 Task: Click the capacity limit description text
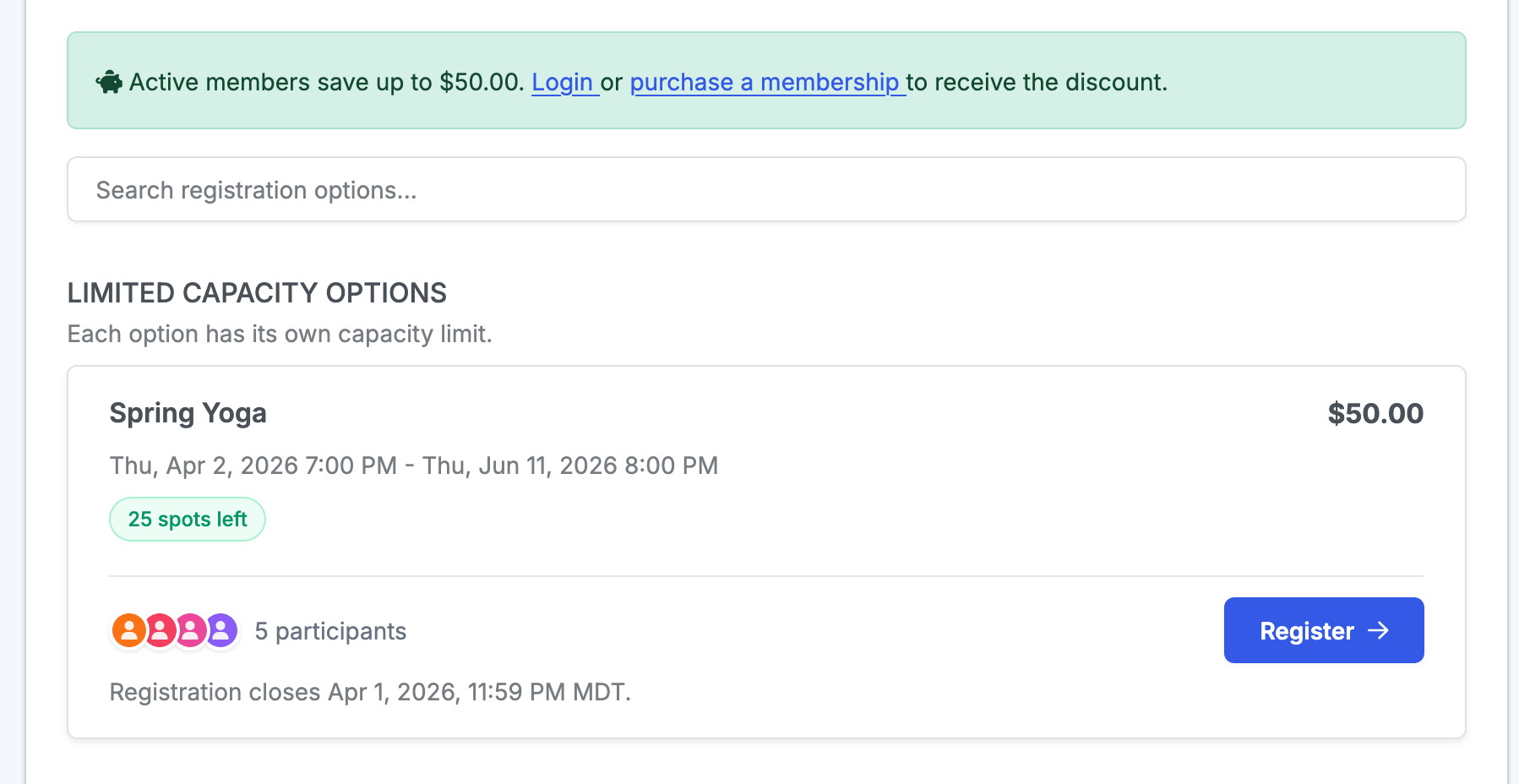click(280, 334)
